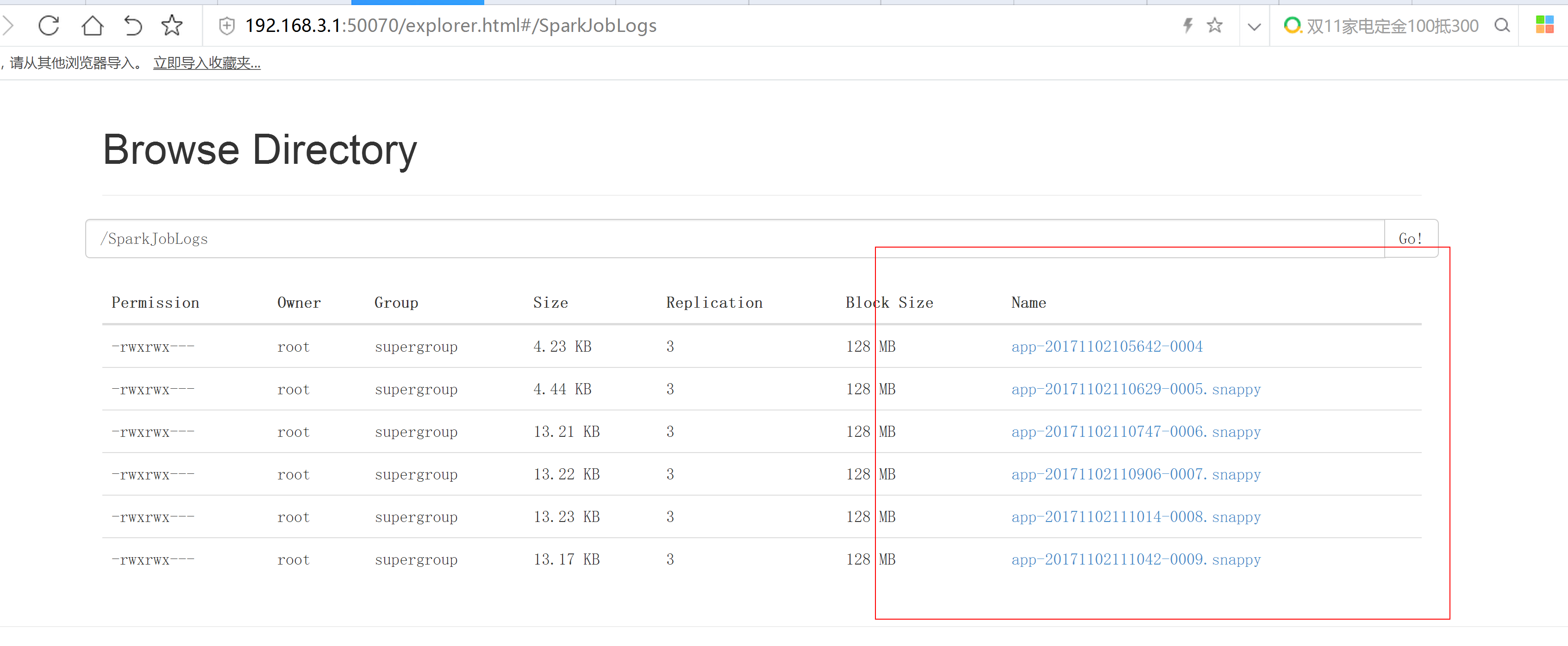Click the browser reload icon
The image size is (1568, 646).
[x=49, y=25]
